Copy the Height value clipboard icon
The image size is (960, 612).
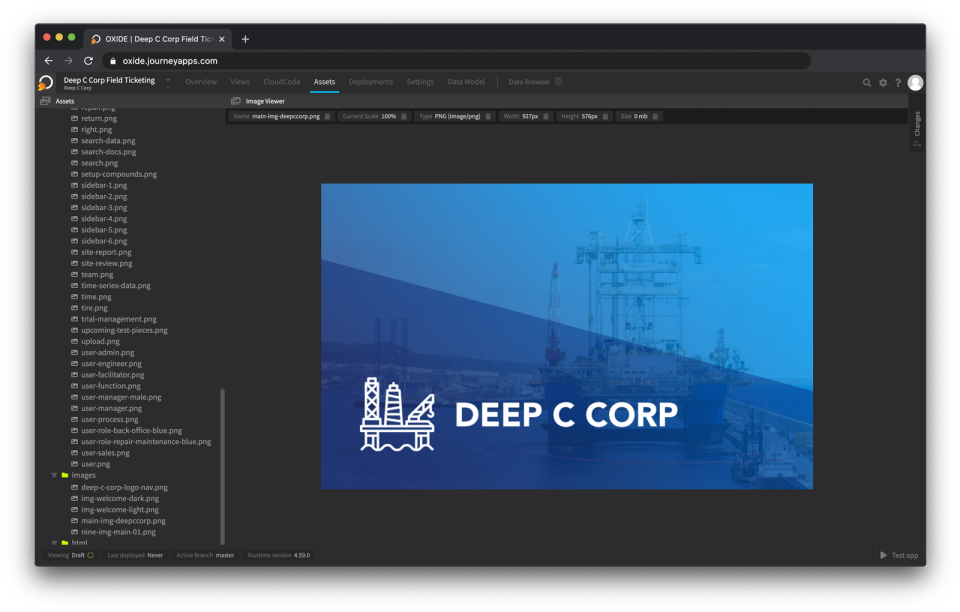(x=606, y=116)
